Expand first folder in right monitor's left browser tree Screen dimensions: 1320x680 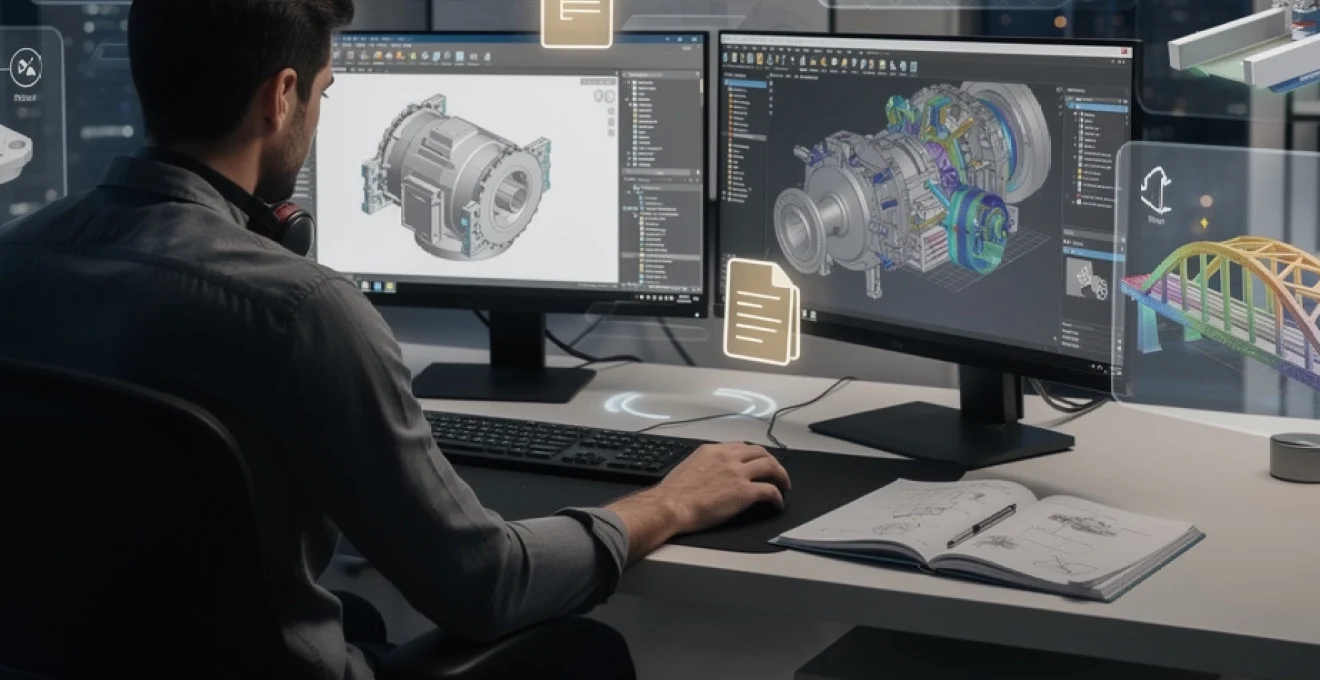coord(731,87)
